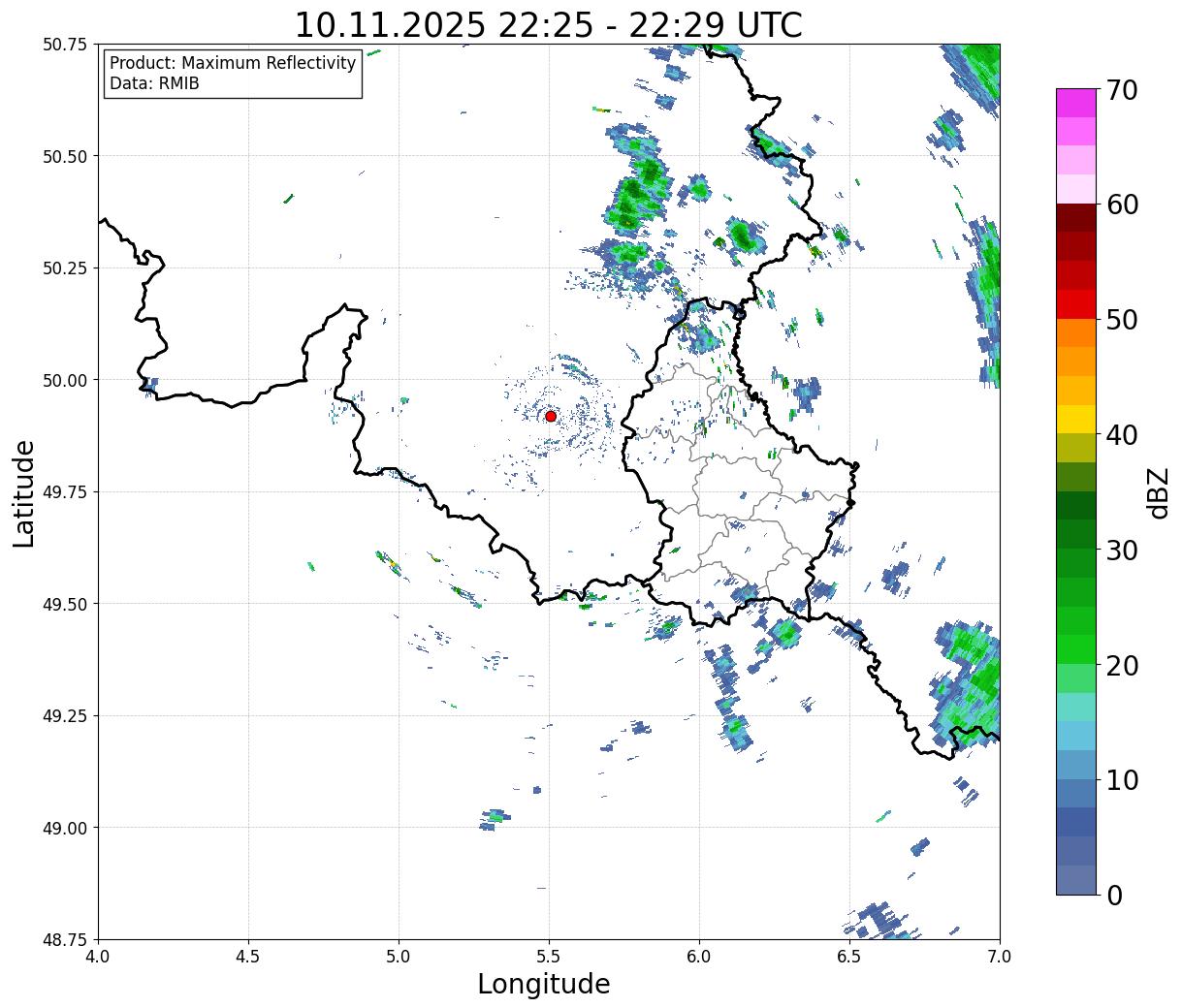Click the 'Longitude' axis label
Viewport: 1182px width, 1008px height.
544,984
